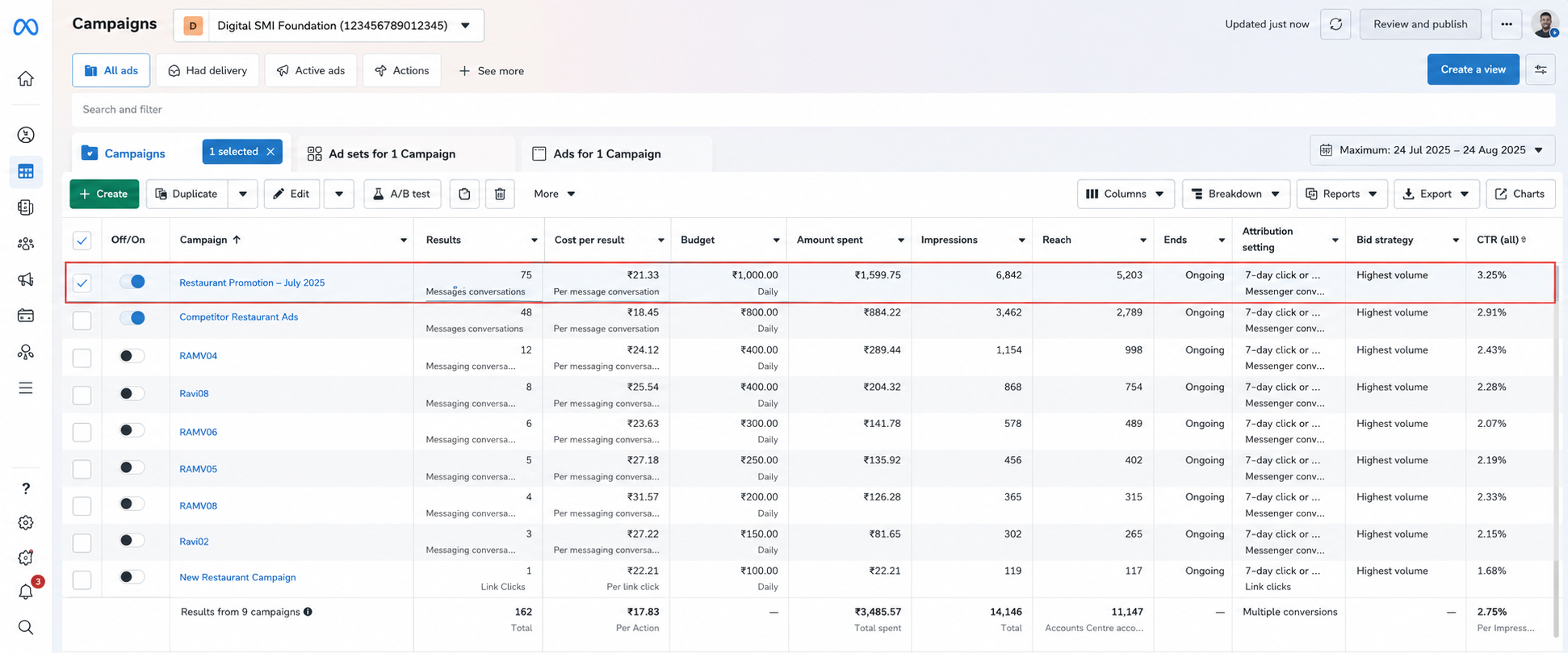This screenshot has width=1568, height=653.
Task: Open the date range dropdown
Action: (1432, 150)
